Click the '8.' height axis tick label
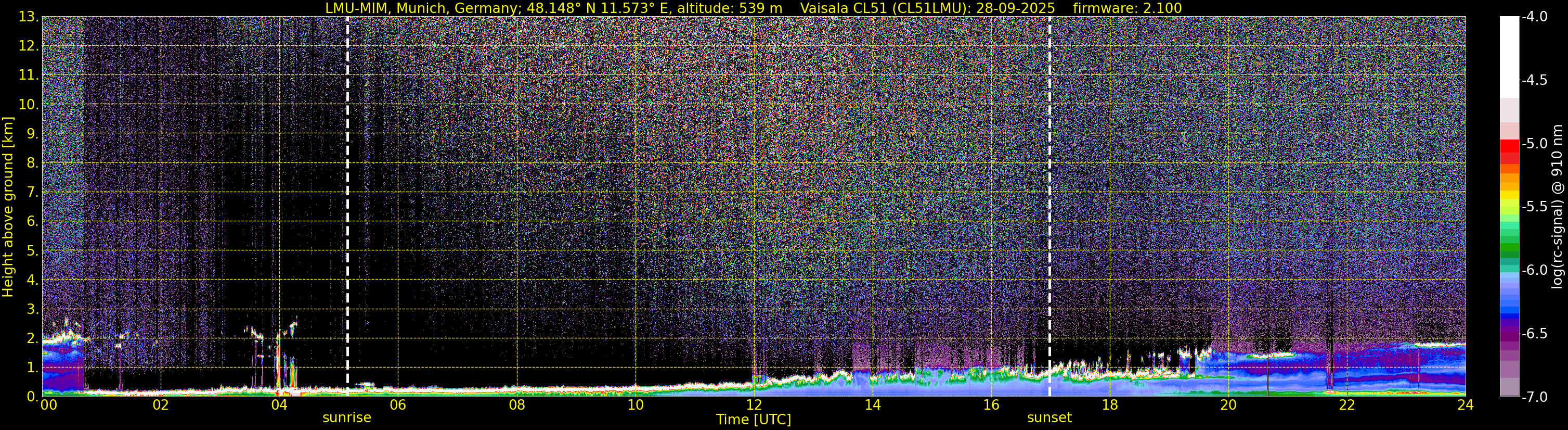Viewport: 1568px width, 430px height. [x=32, y=162]
